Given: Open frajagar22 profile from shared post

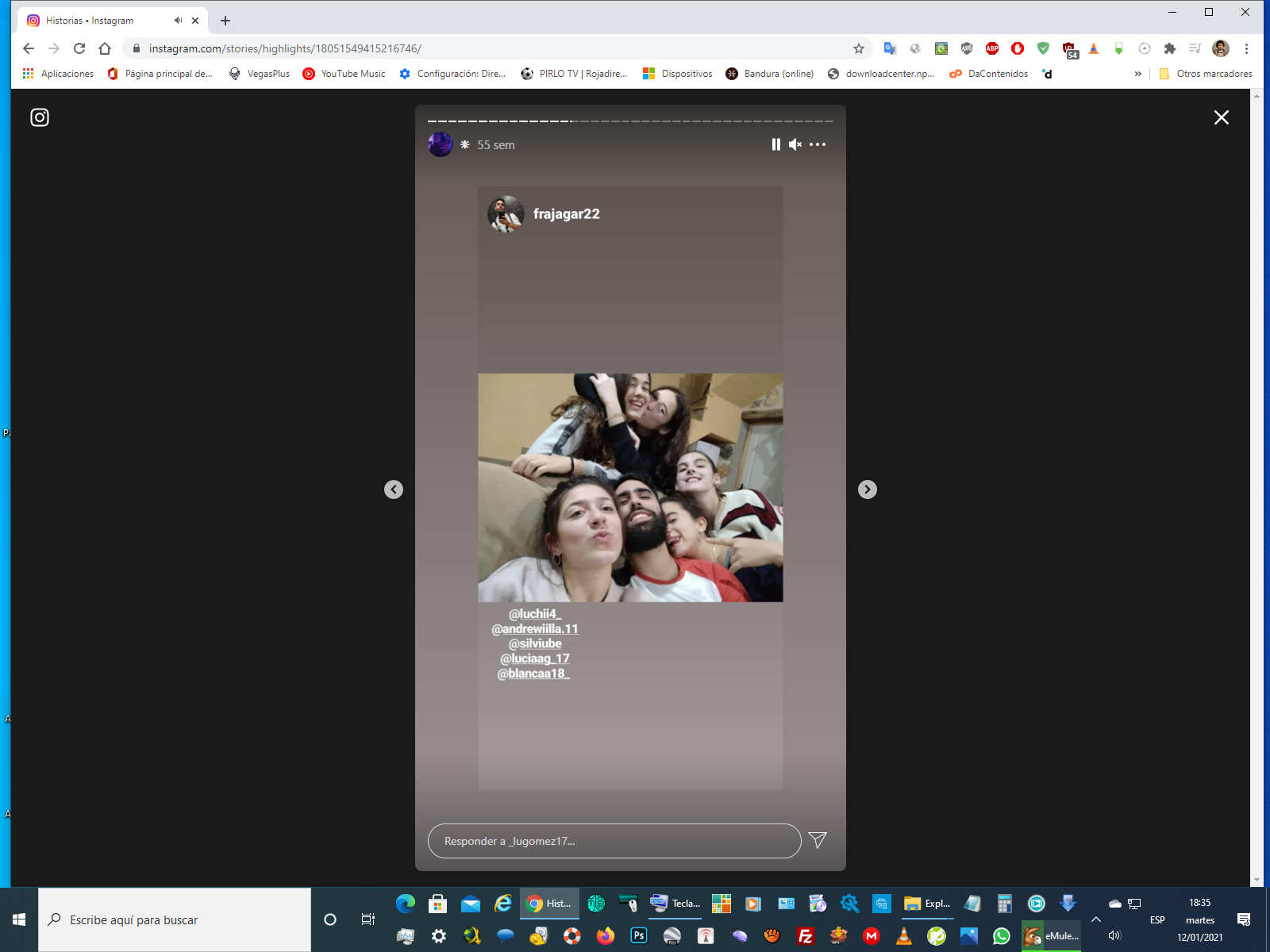Looking at the screenshot, I should (x=566, y=214).
